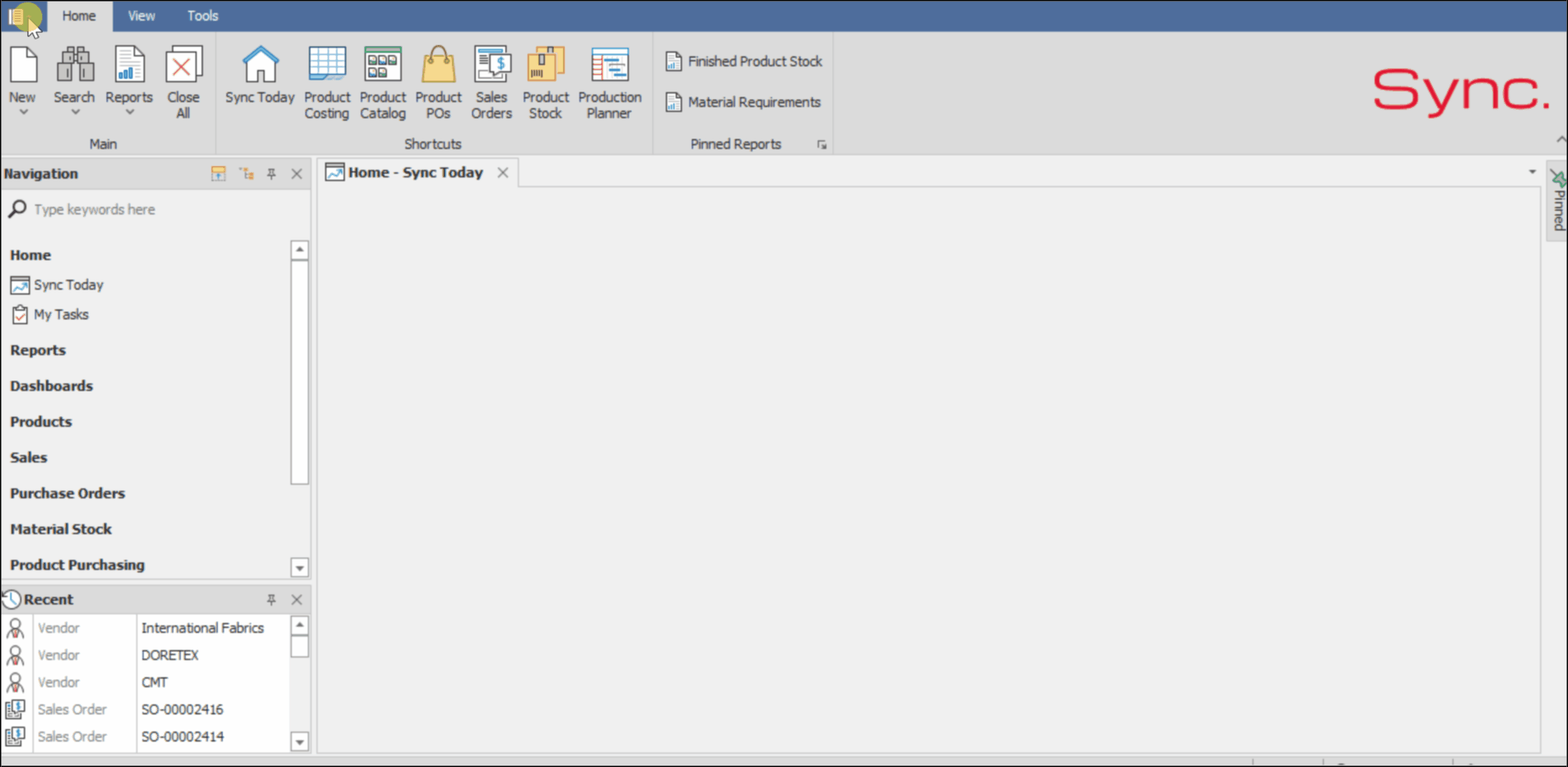Pin the Navigation panel
Image resolution: width=1568 pixels, height=767 pixels.
(272, 174)
